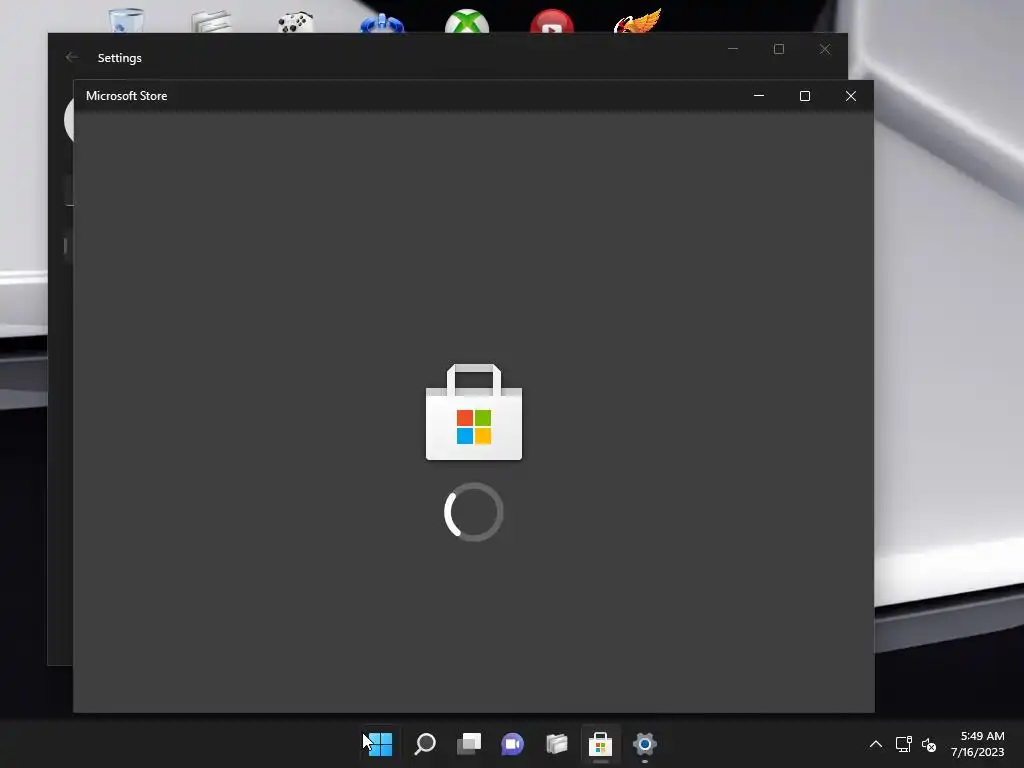This screenshot has height=768, width=1024.
Task: Maximize the Microsoft Store window
Action: tap(805, 96)
